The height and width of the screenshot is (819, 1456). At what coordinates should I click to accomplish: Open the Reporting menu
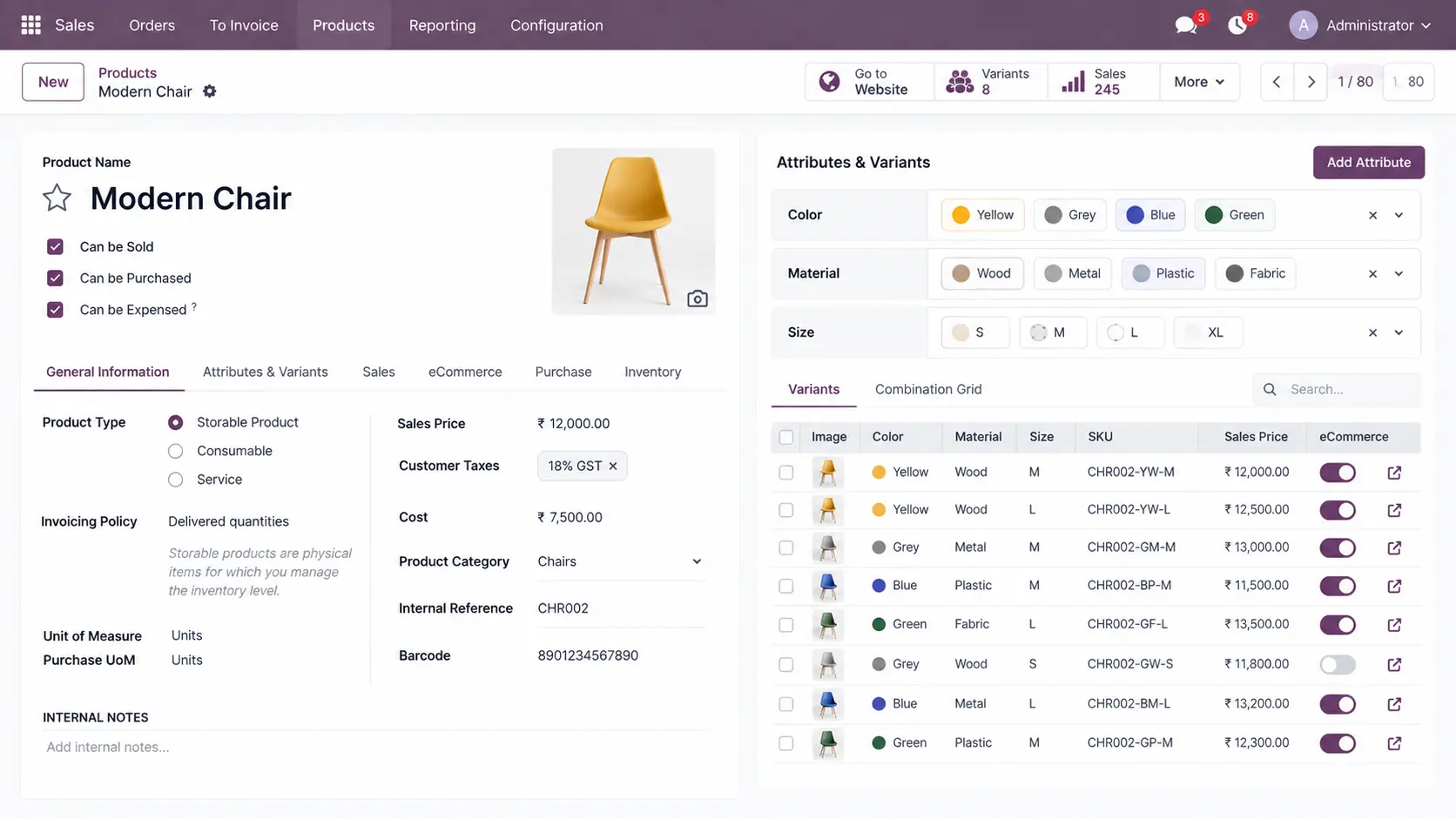(442, 25)
